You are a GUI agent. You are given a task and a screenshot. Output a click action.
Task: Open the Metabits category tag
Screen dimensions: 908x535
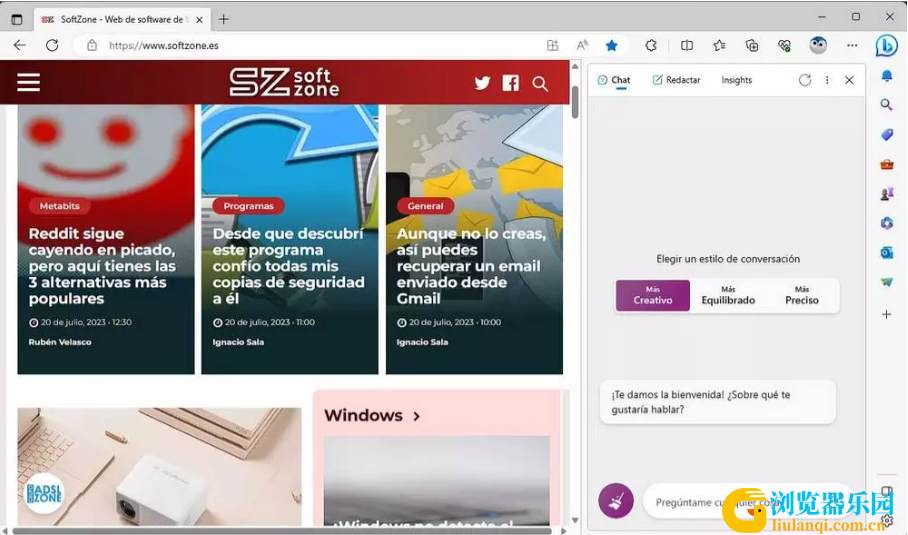click(60, 206)
